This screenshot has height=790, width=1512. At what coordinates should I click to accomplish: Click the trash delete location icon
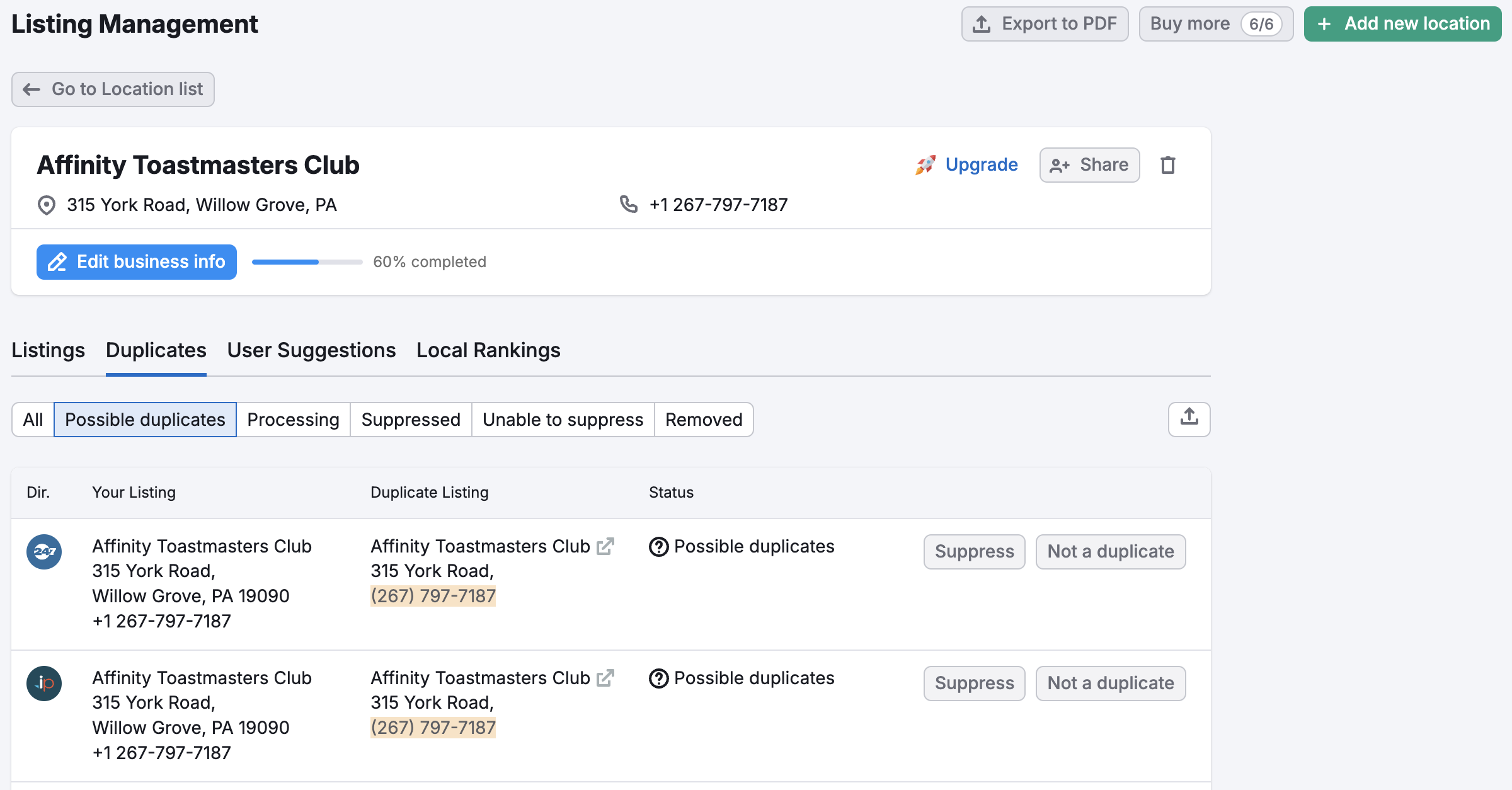pos(1167,165)
